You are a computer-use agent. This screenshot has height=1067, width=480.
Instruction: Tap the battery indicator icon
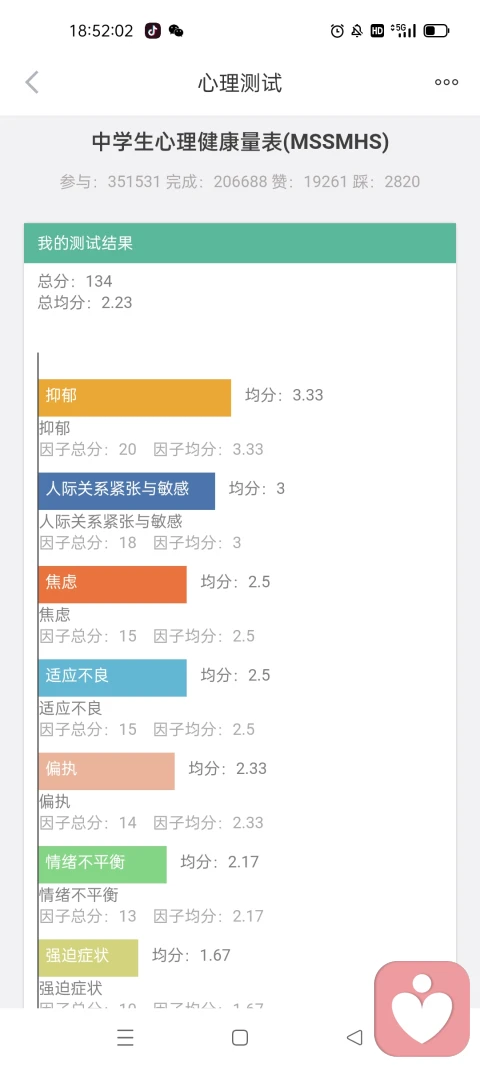click(436, 31)
